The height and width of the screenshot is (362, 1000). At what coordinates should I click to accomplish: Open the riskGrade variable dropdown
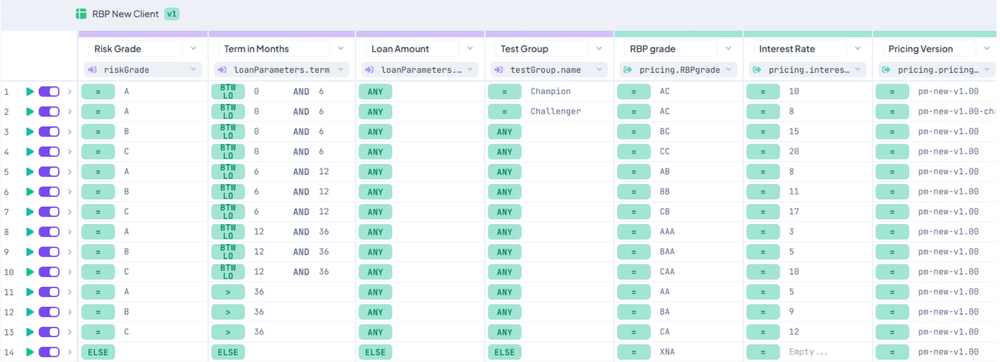193,70
